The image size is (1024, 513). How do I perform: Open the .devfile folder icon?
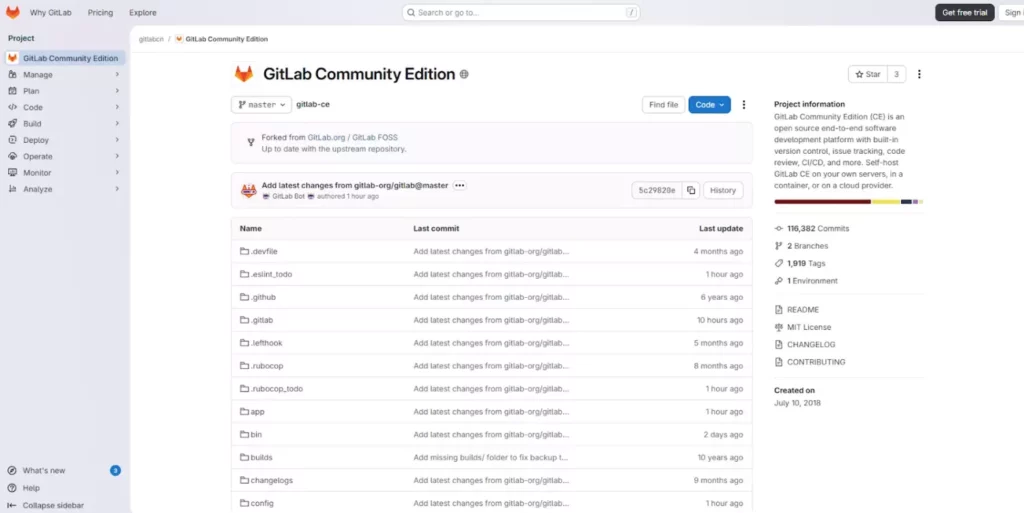pyautogui.click(x=244, y=251)
